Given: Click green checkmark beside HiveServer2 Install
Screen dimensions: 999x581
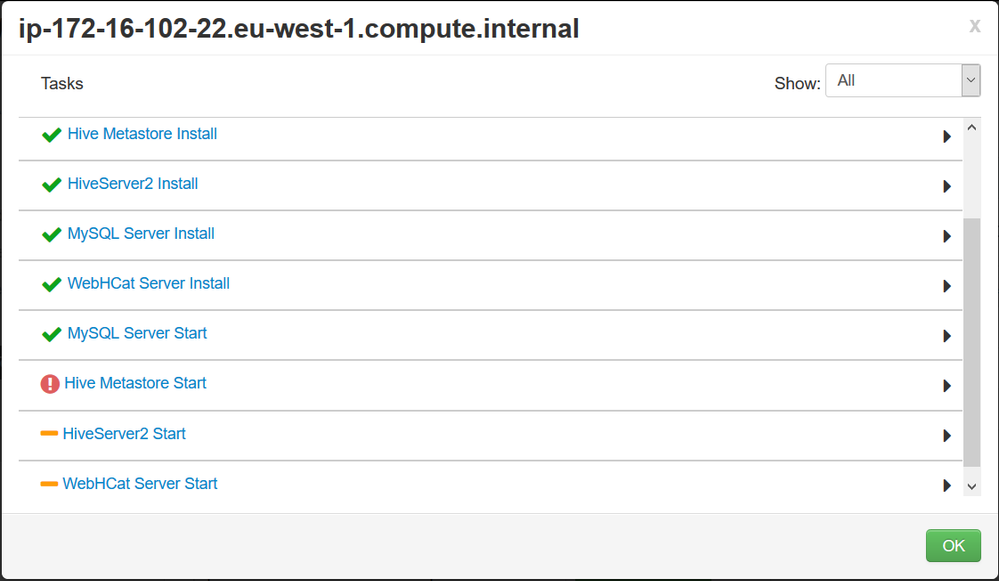Looking at the screenshot, I should 51,185.
